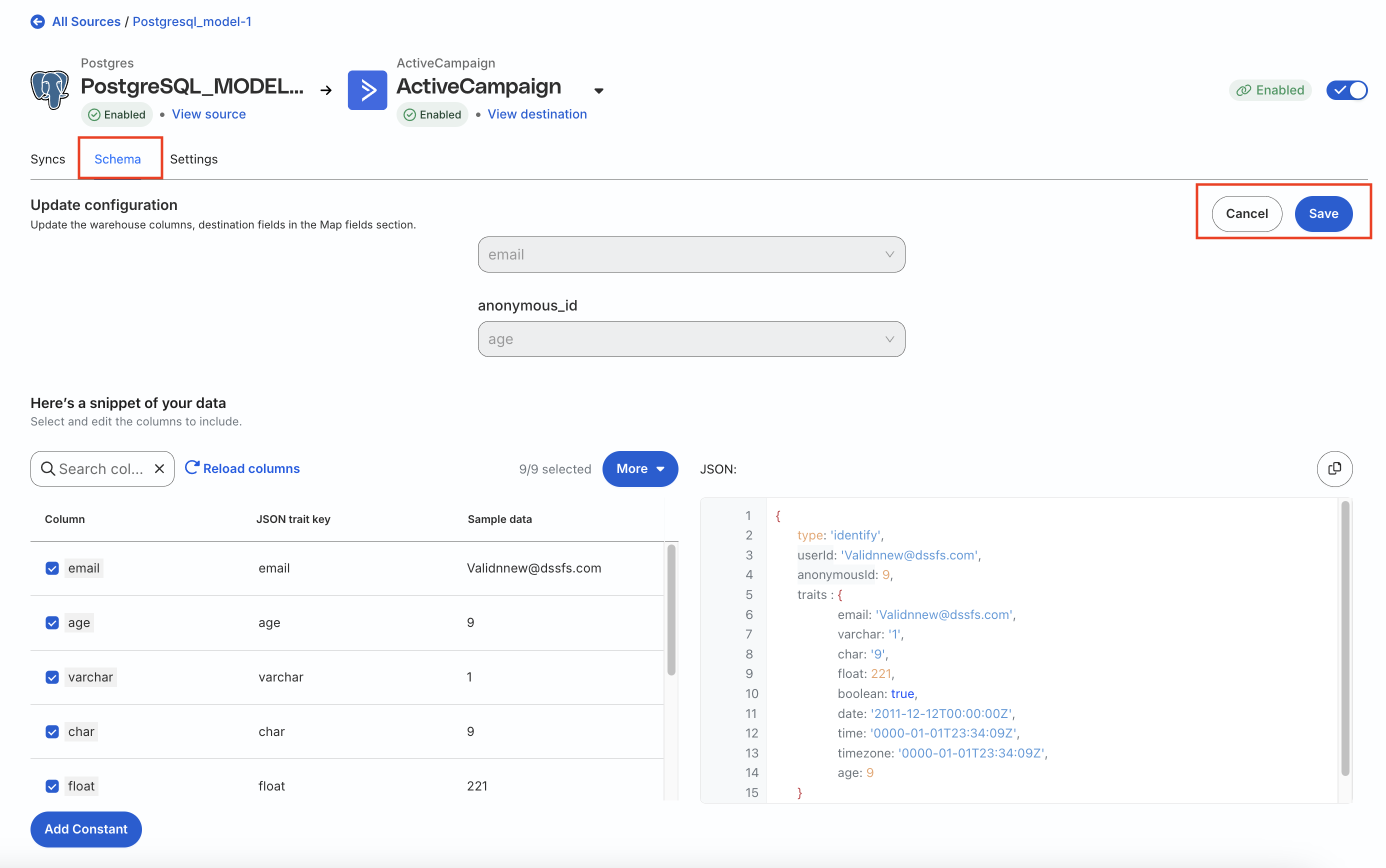This screenshot has height=868, width=1386.
Task: Click the back arrow icon beside All Sources
Action: click(x=38, y=22)
